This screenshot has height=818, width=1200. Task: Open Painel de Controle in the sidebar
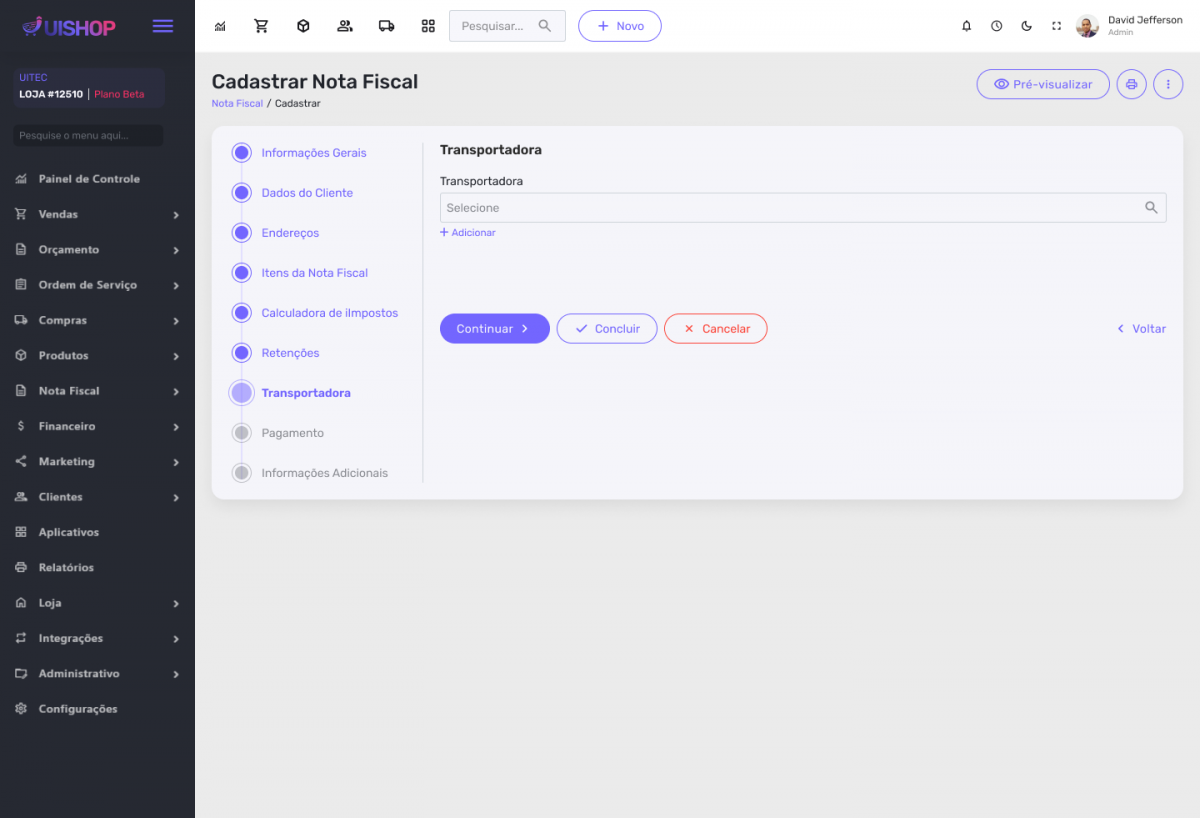pyautogui.click(x=89, y=179)
